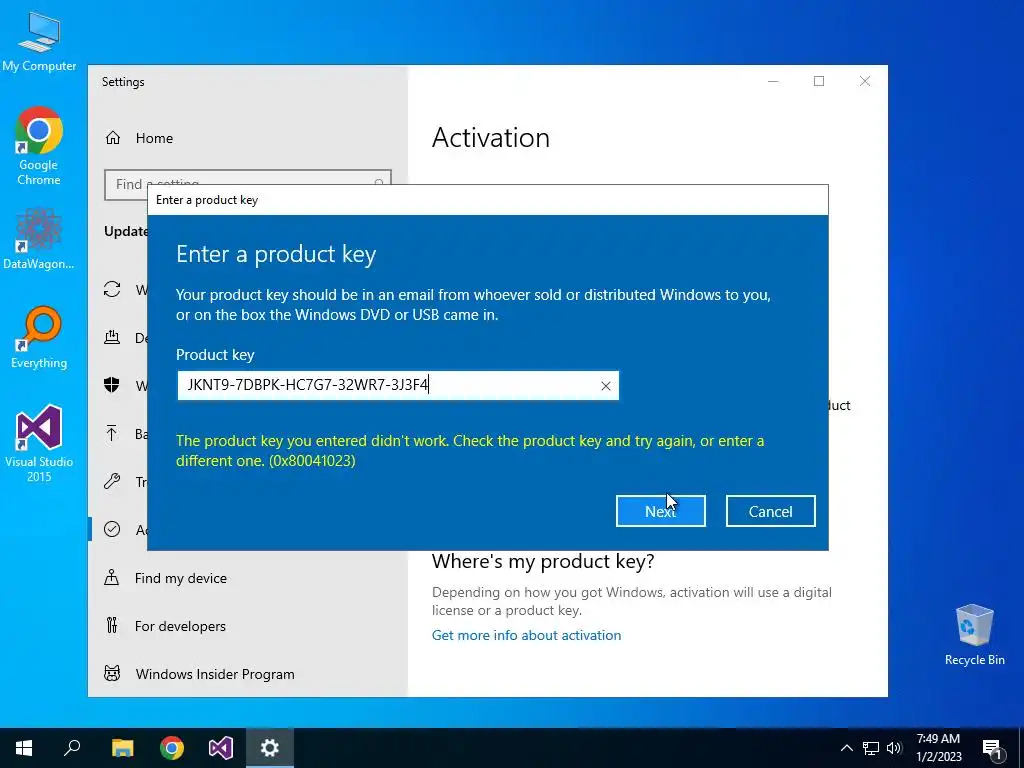Click the Backup upward arrow icon
This screenshot has width=1024, height=768.
[112, 433]
